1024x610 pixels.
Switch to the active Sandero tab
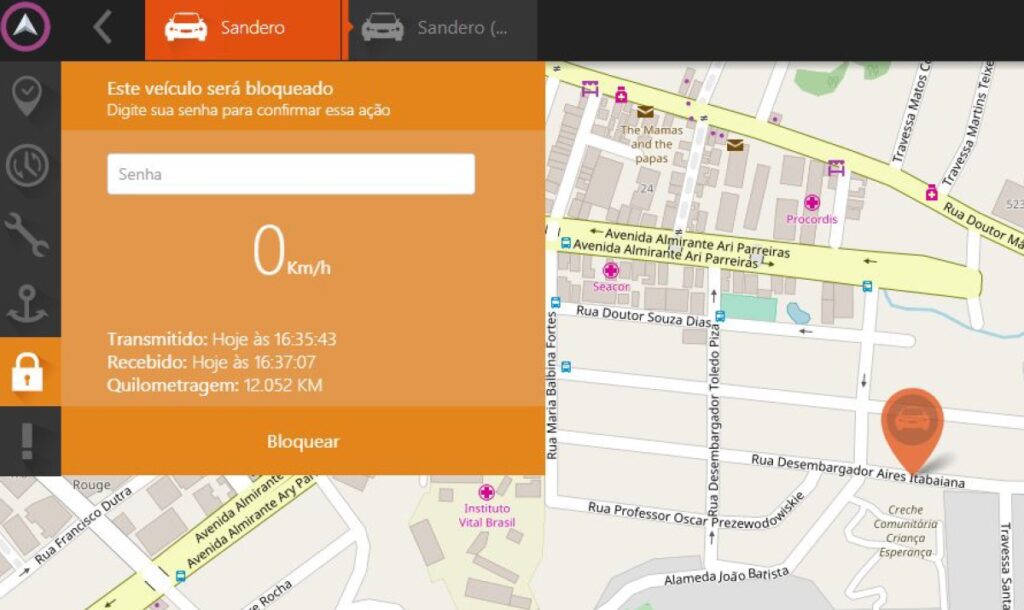tap(243, 29)
